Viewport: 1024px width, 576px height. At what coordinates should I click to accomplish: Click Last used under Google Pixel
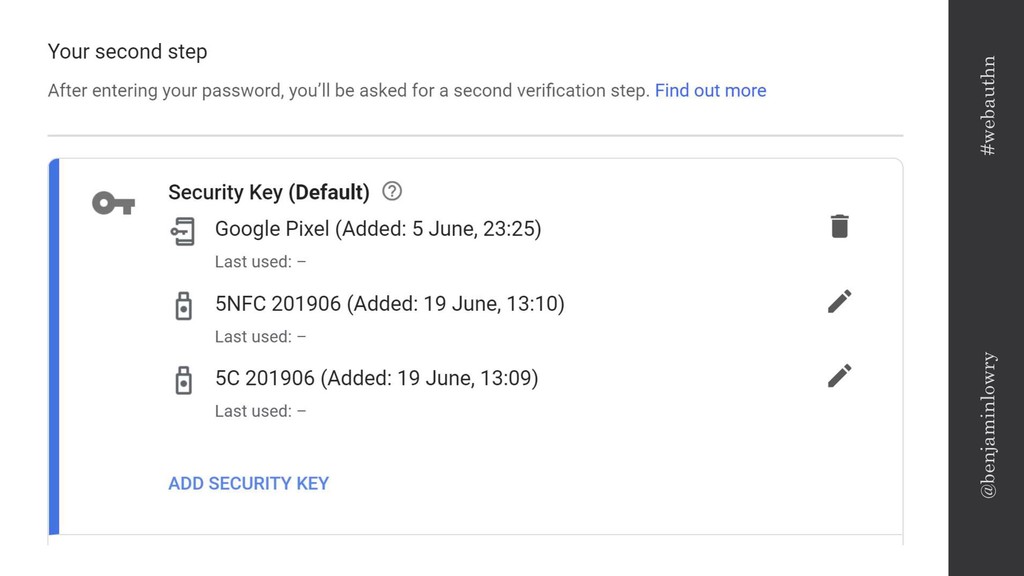[x=260, y=262]
